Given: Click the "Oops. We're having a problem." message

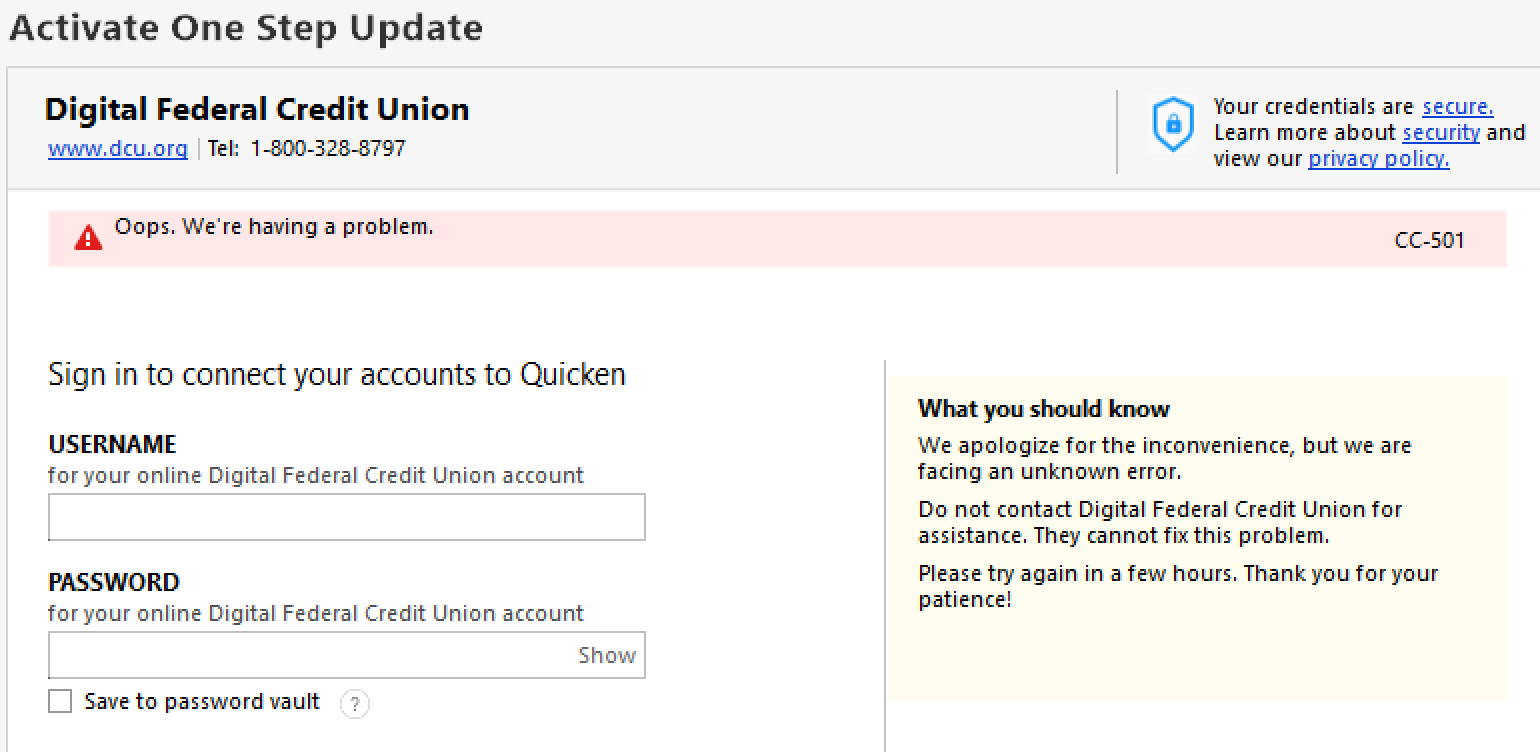Looking at the screenshot, I should click(274, 227).
